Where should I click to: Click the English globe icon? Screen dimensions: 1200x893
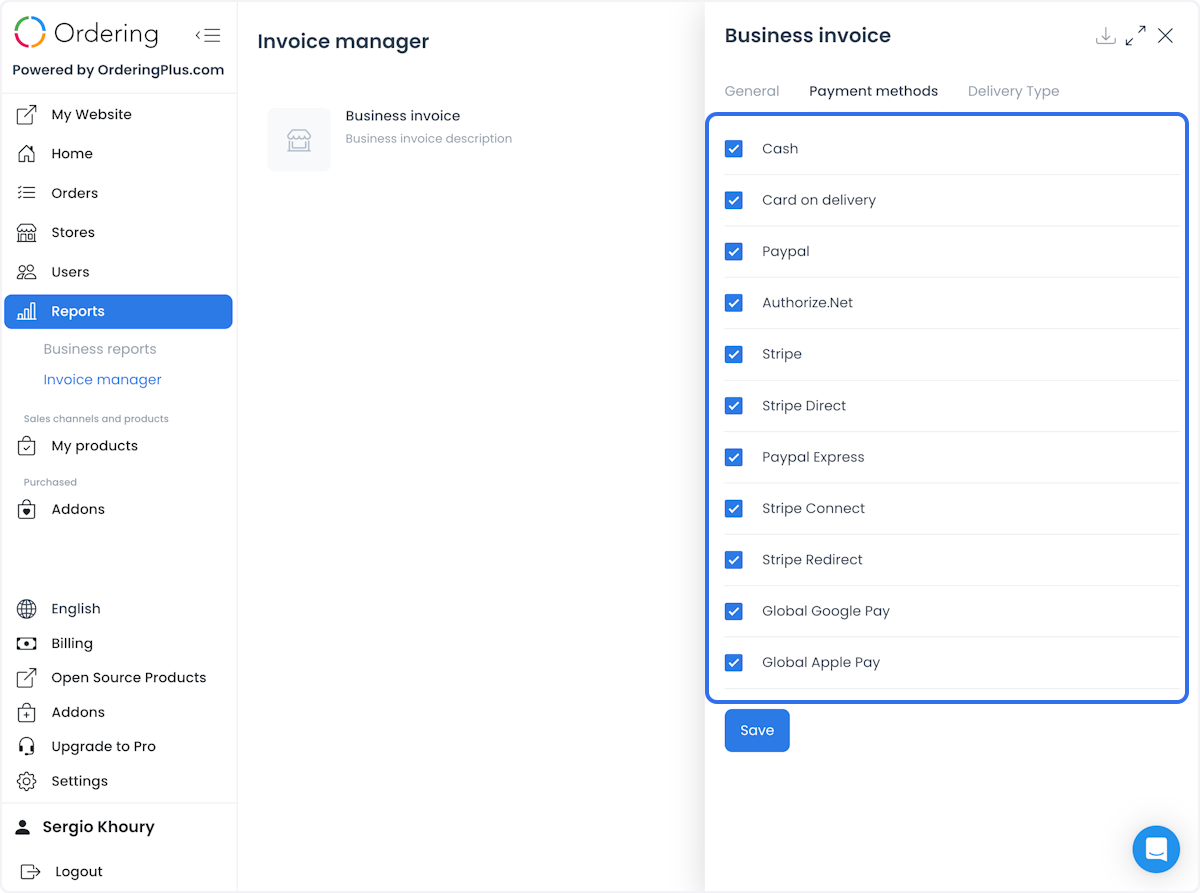(27, 609)
